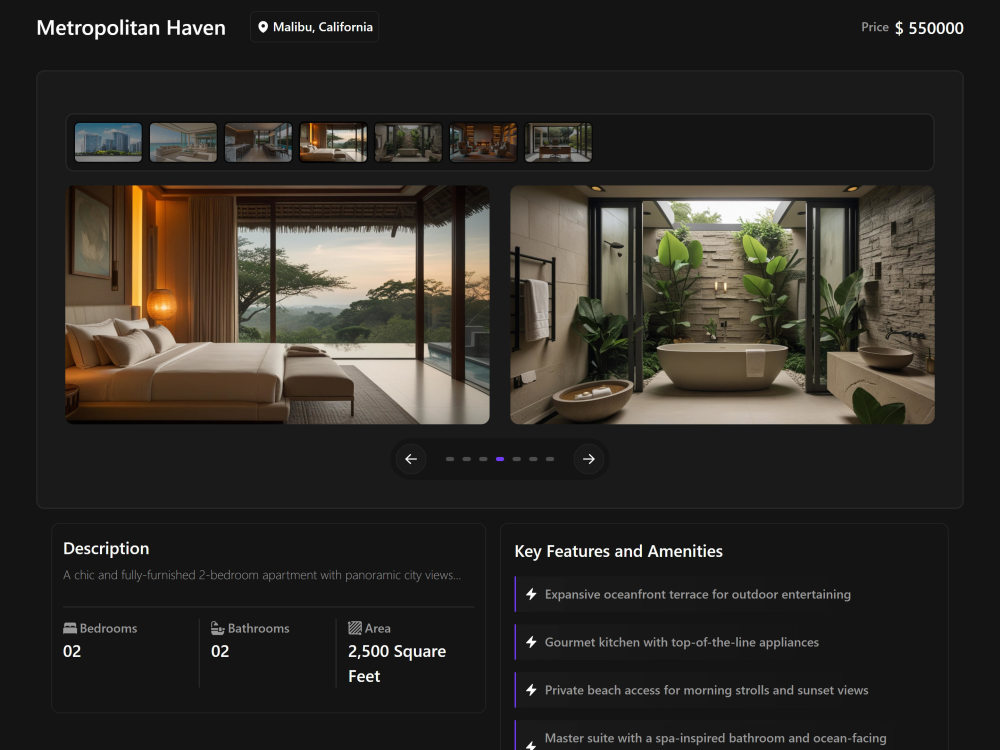Click the Master suite spa-inspired bathroom text
The width and height of the screenshot is (1000, 750).
point(716,738)
